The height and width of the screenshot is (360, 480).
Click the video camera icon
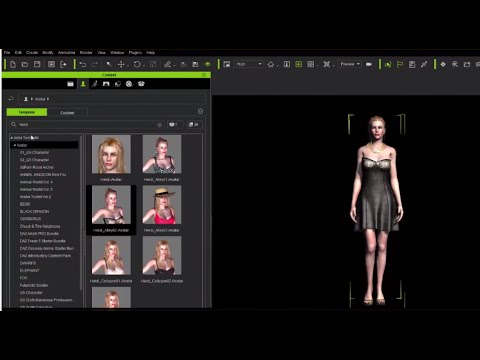(x=369, y=64)
